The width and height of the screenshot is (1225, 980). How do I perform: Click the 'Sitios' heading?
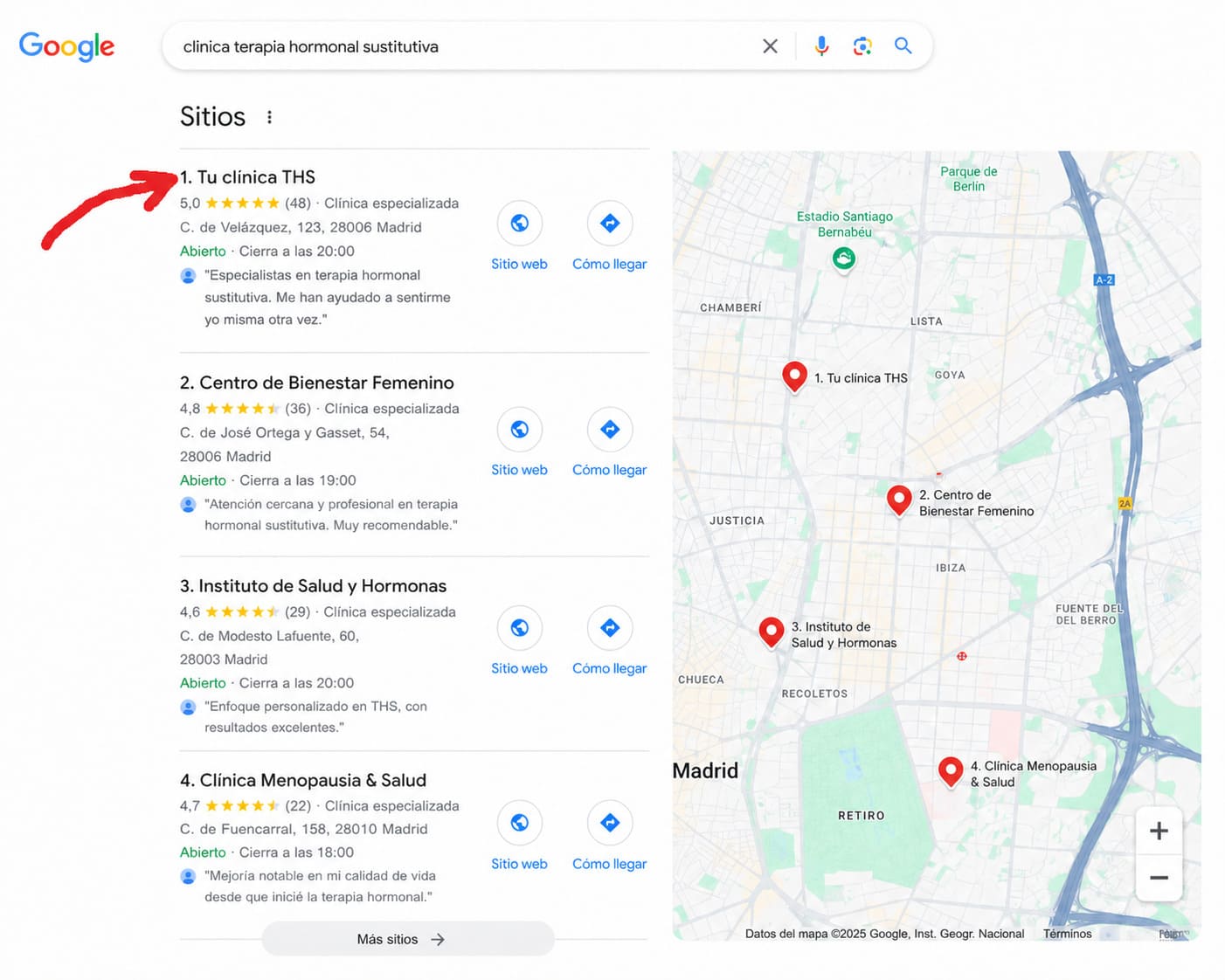[x=212, y=117]
